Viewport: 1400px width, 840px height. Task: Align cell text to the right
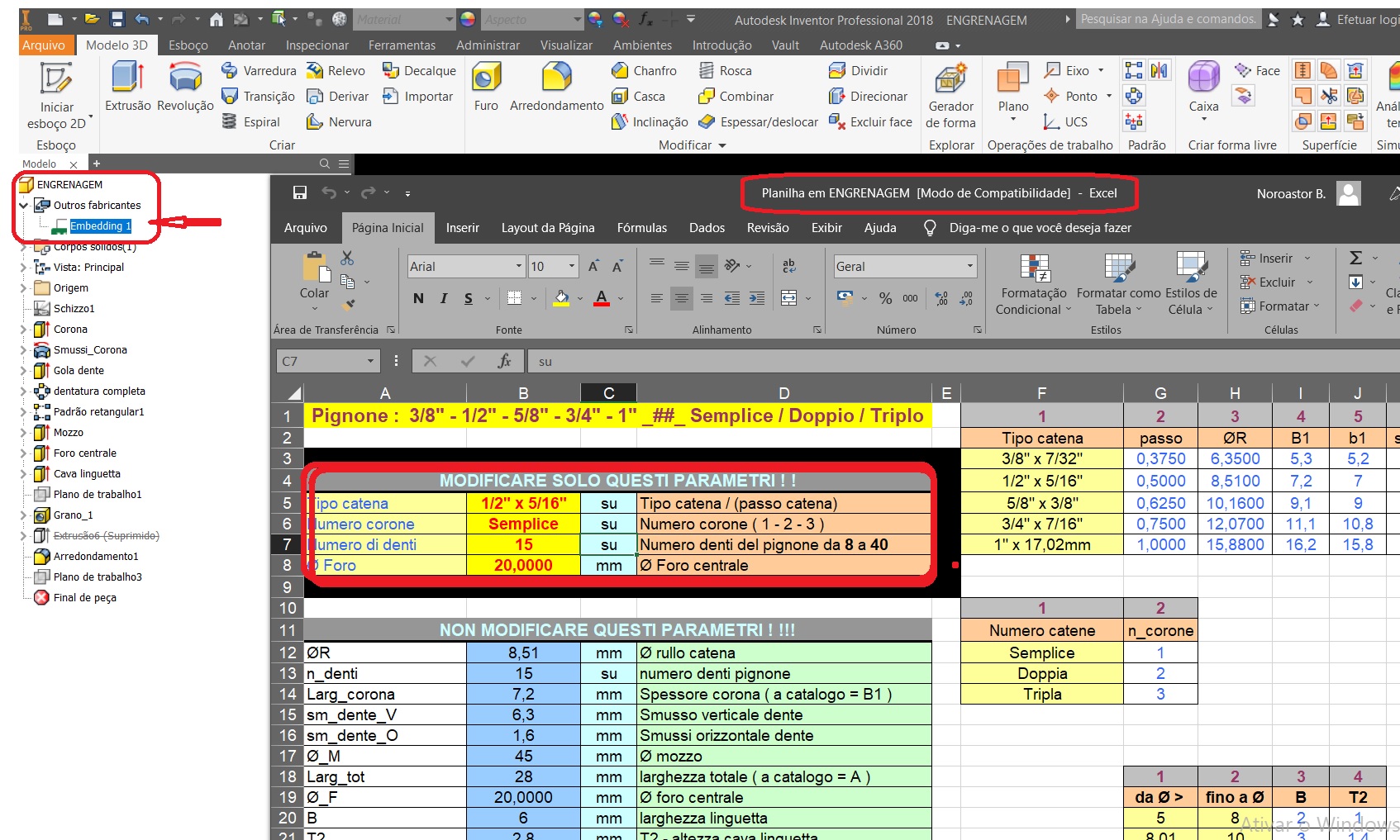[x=707, y=298]
